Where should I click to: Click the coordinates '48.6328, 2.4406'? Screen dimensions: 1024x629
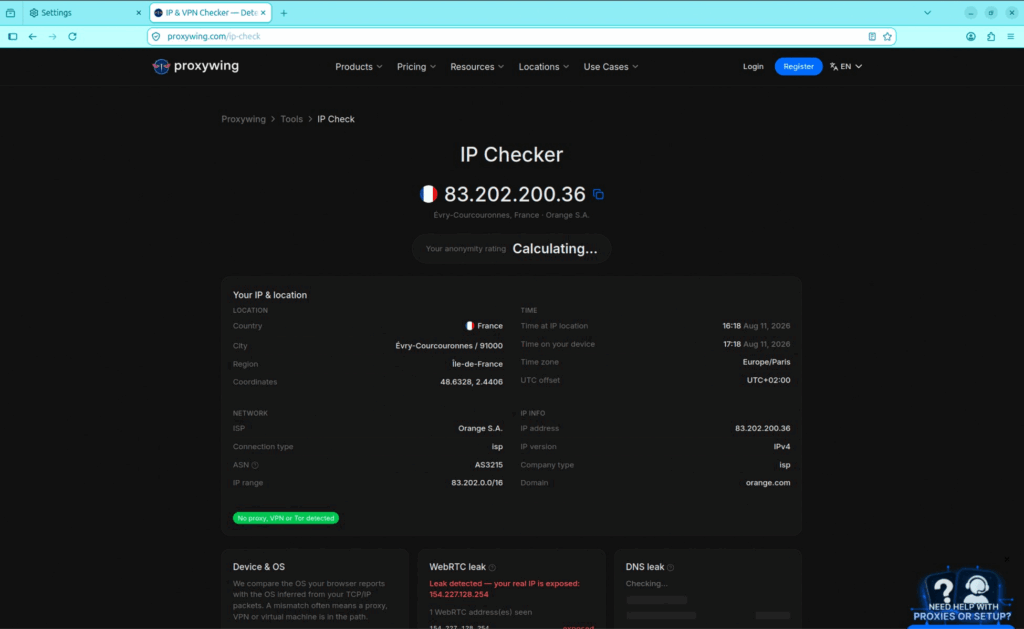(471, 382)
